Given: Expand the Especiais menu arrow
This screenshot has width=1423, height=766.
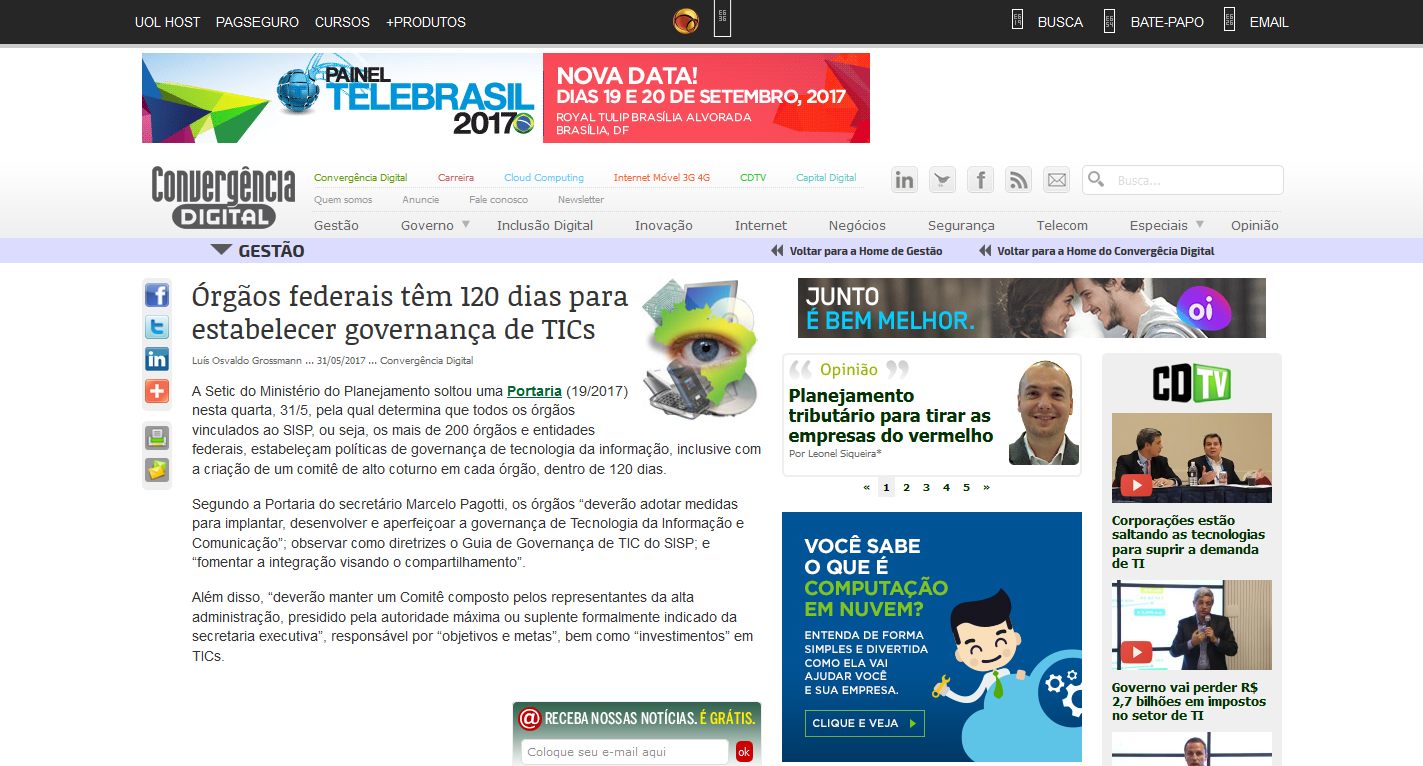Looking at the screenshot, I should (x=1199, y=224).
